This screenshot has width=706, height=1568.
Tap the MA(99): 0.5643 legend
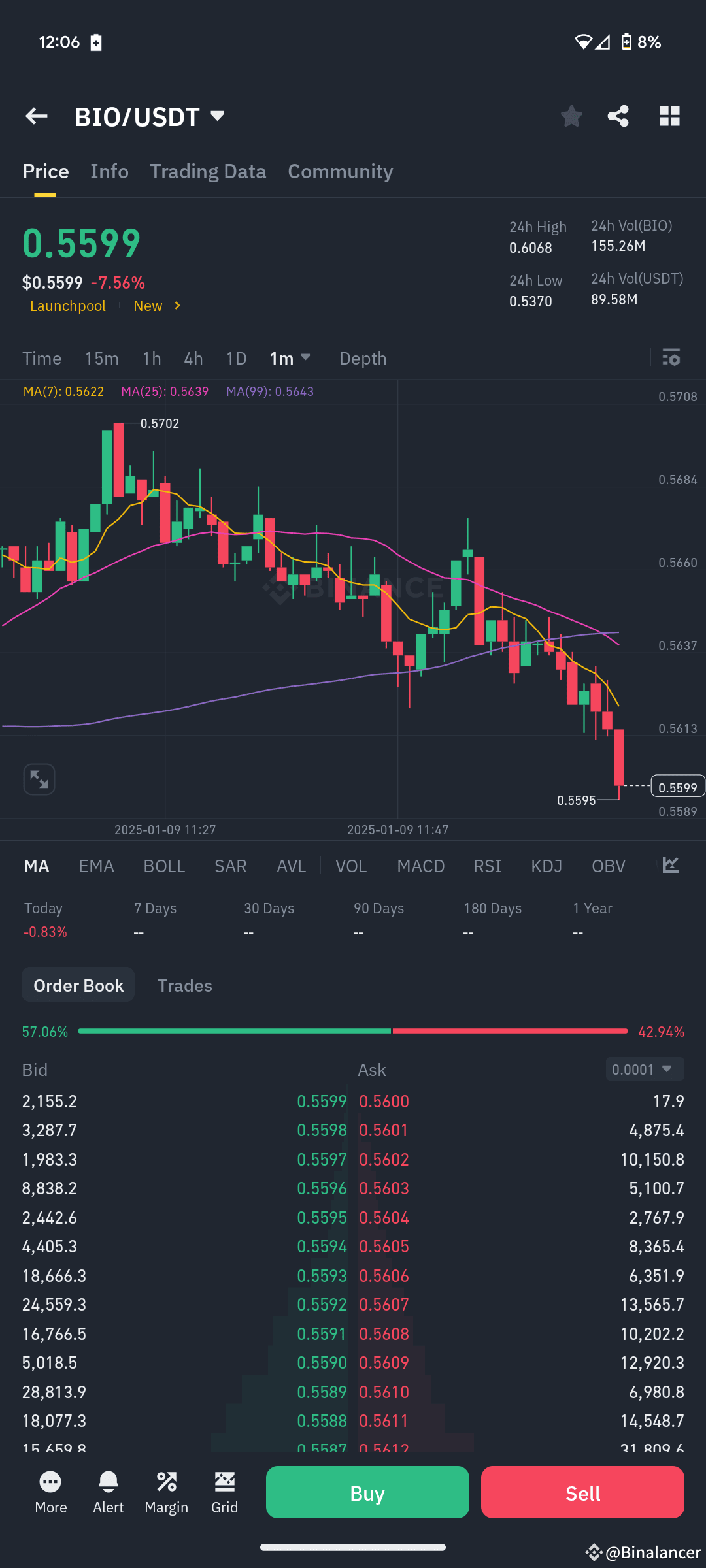270,391
